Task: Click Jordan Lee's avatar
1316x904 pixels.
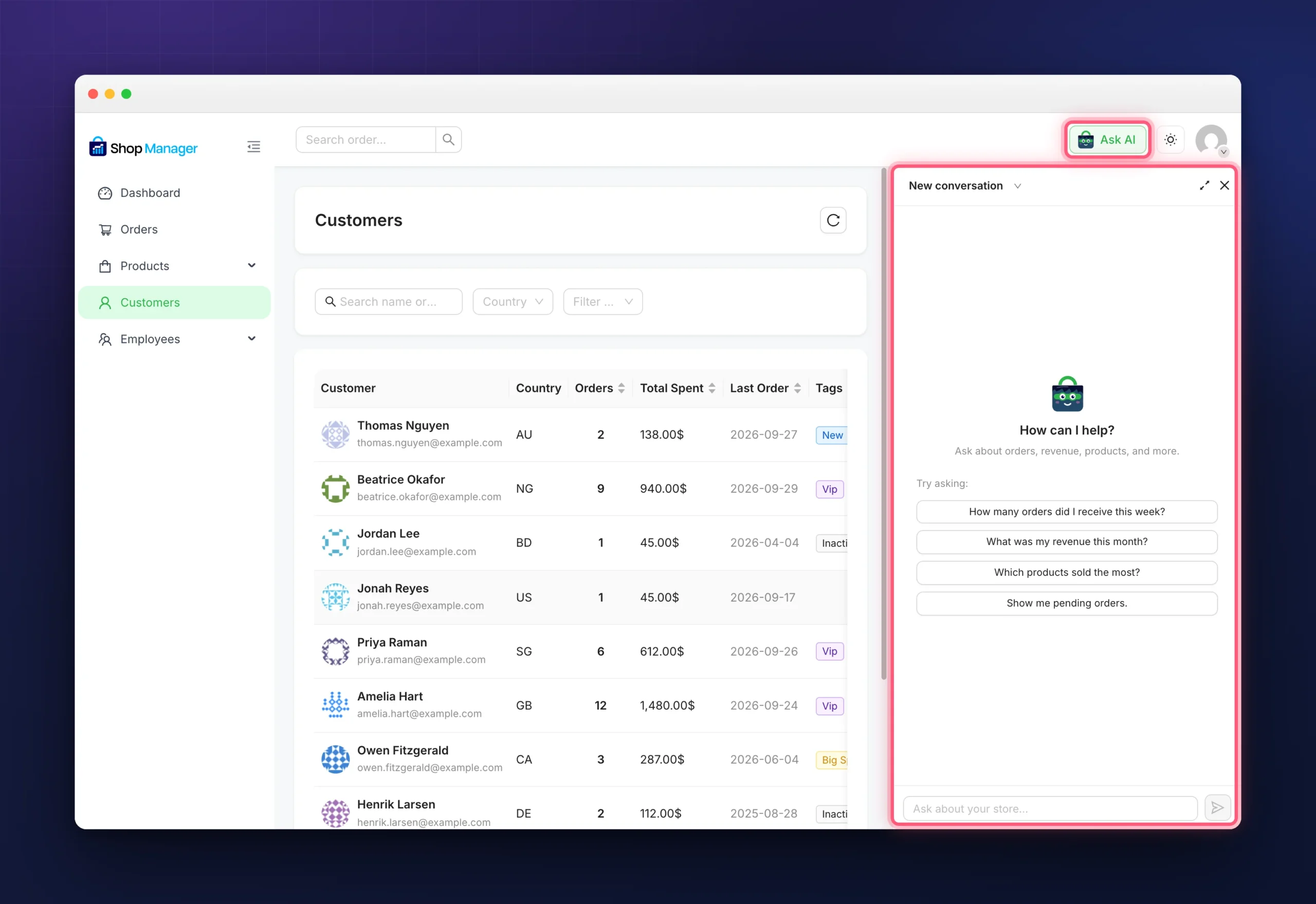Action: [x=335, y=543]
